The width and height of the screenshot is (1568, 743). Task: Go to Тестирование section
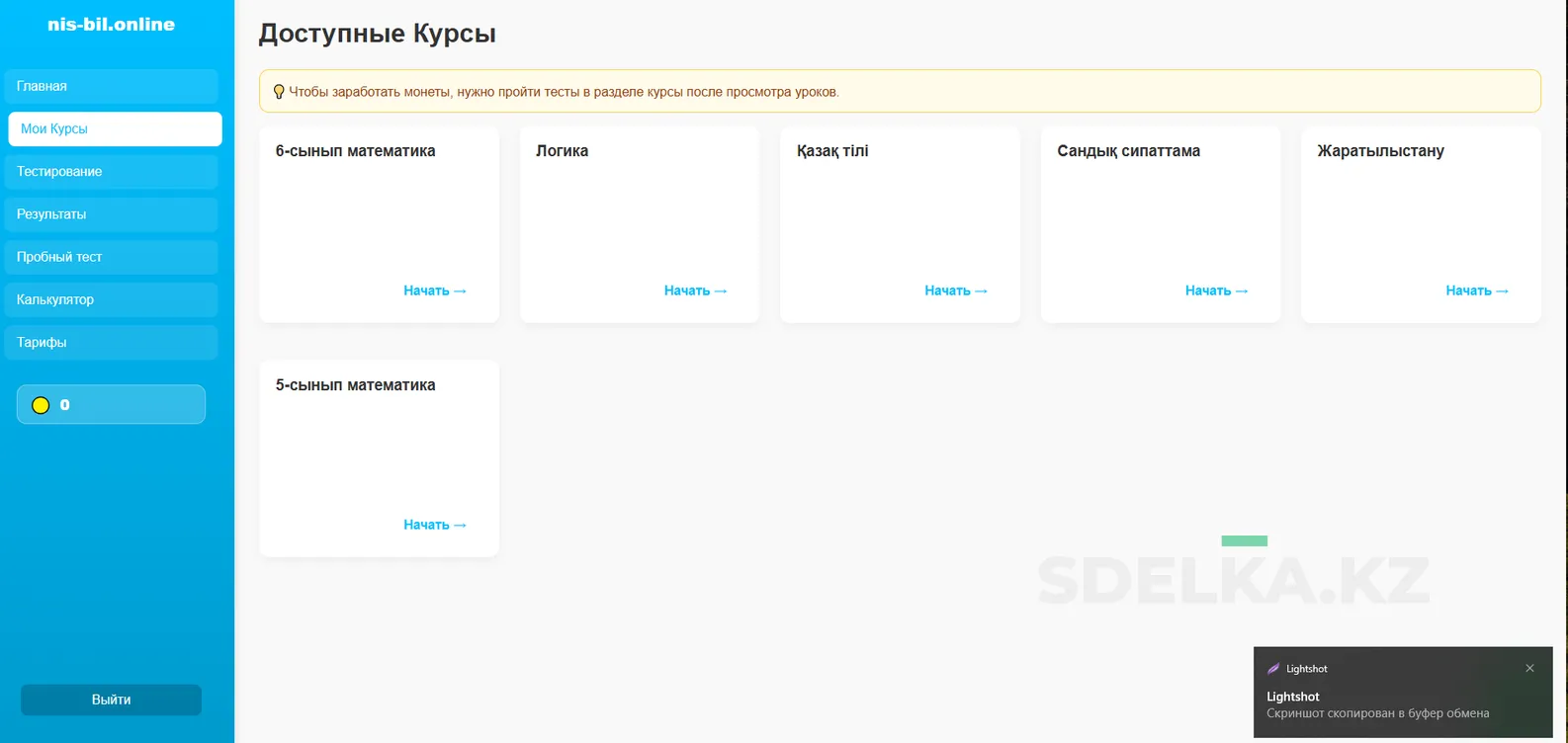coord(111,171)
